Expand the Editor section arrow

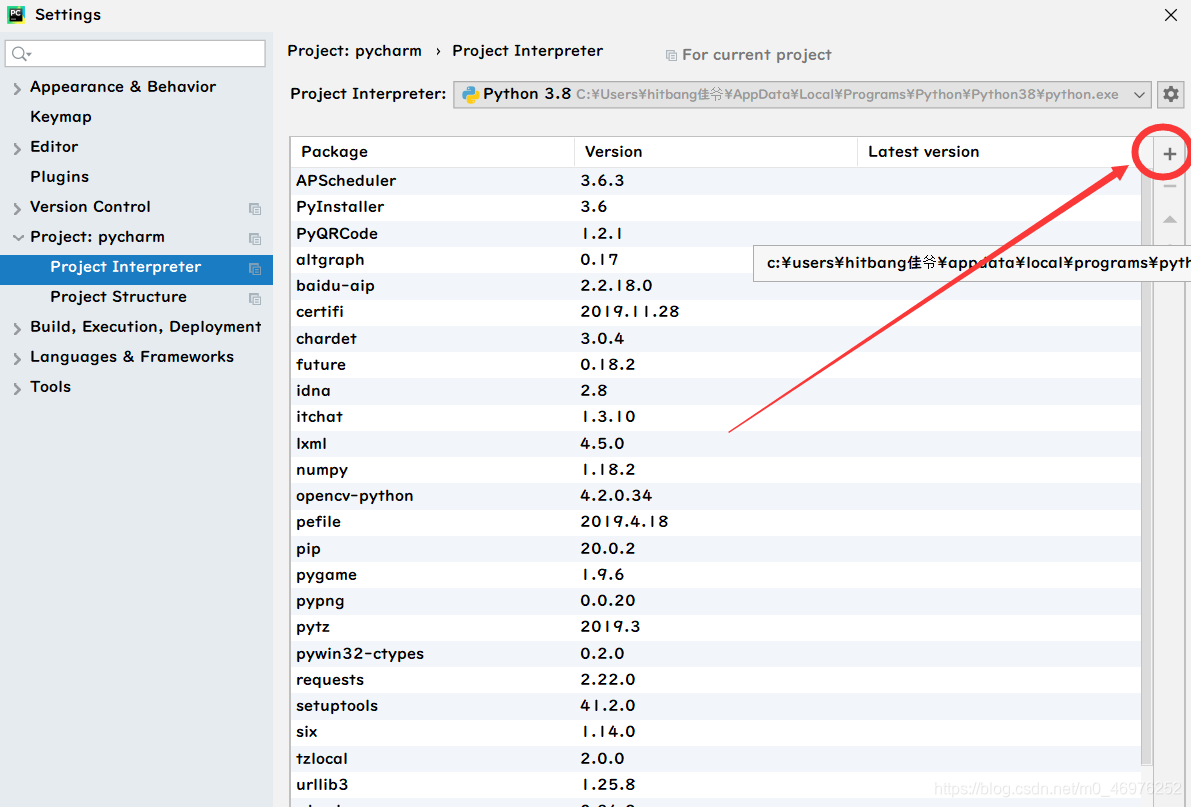[x=17, y=149]
